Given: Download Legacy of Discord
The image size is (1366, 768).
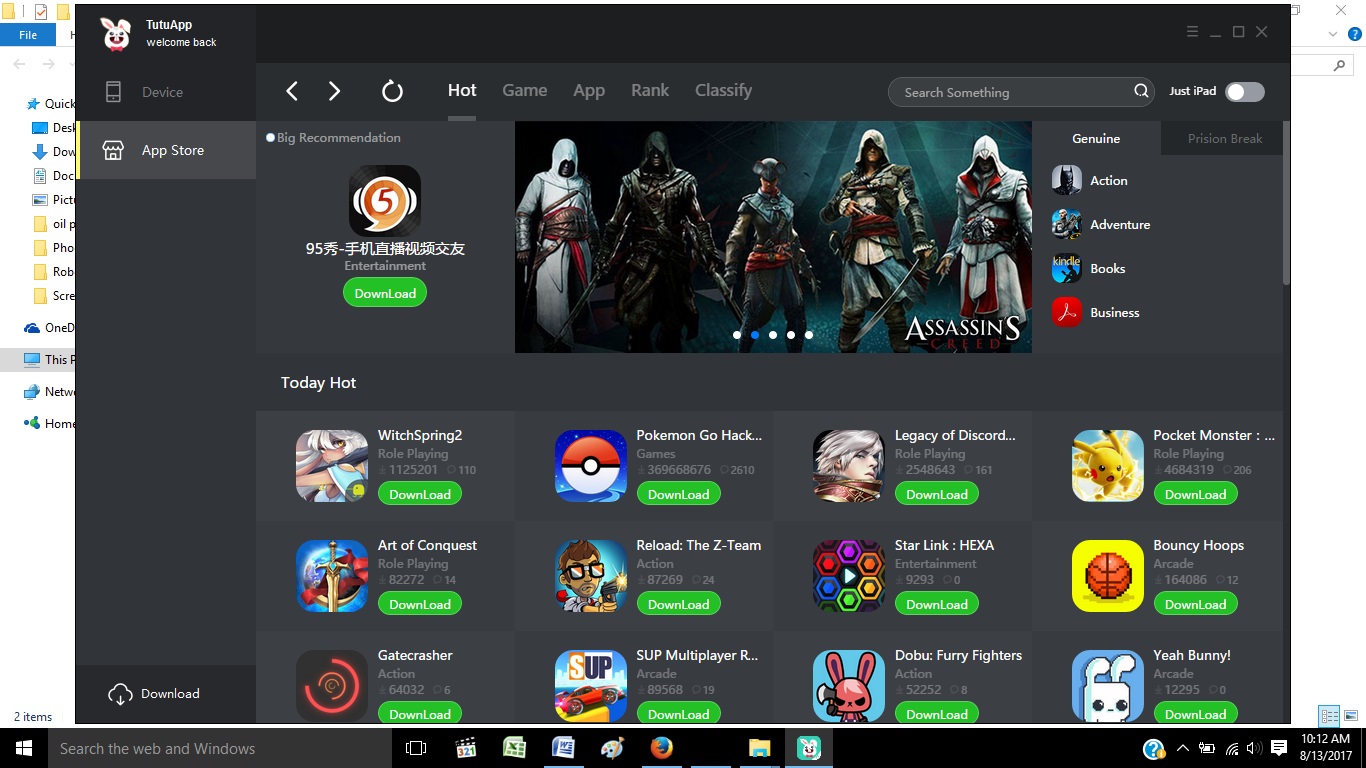Looking at the screenshot, I should [937, 494].
